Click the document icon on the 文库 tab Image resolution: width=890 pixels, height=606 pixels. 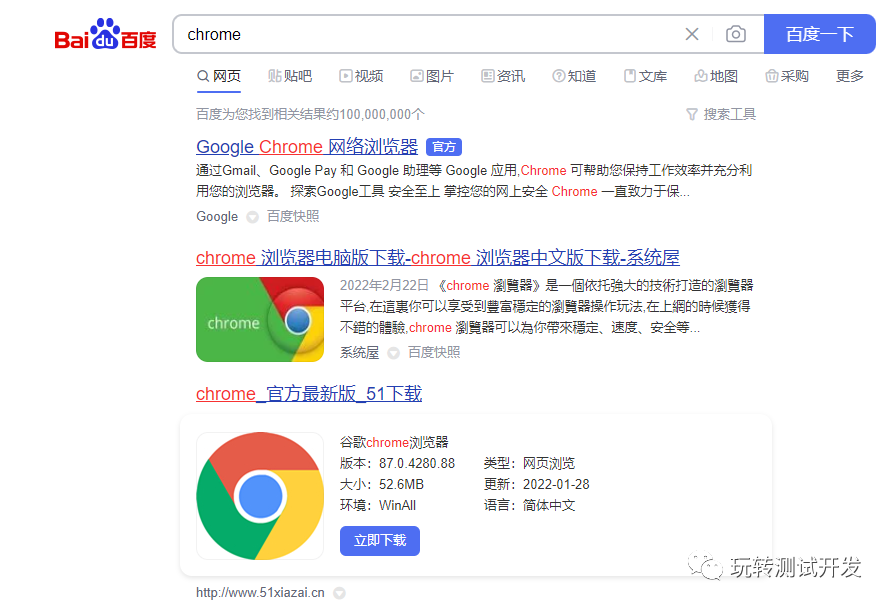point(631,76)
